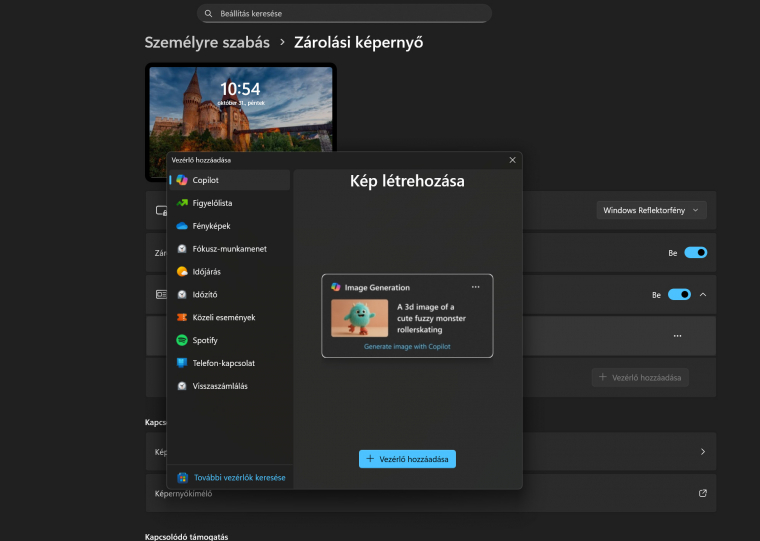Select Visszaszámlálás in the widget list
This screenshot has height=541, width=760.
click(x=220, y=386)
